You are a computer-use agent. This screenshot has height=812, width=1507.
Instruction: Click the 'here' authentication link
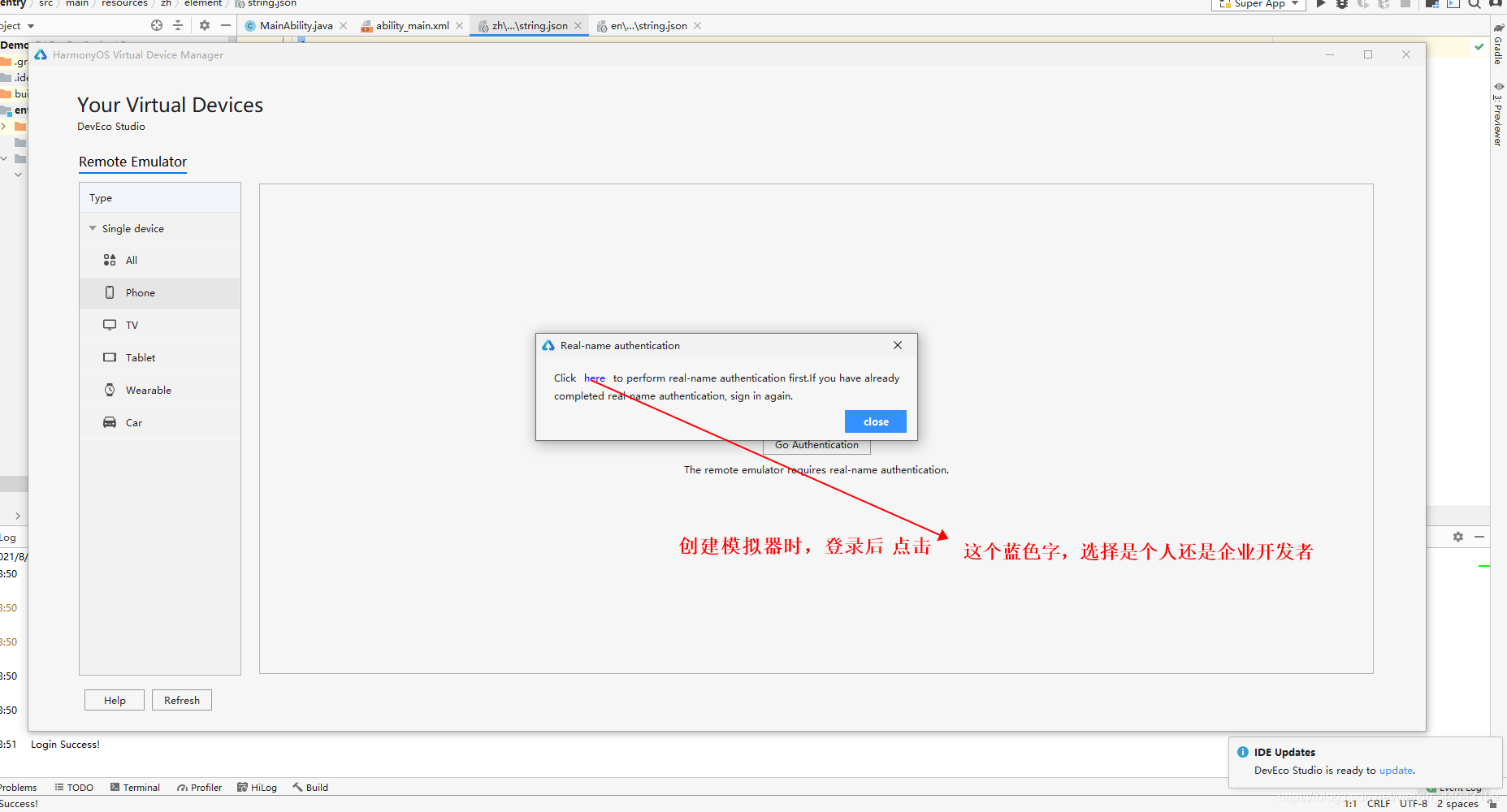[x=595, y=378]
